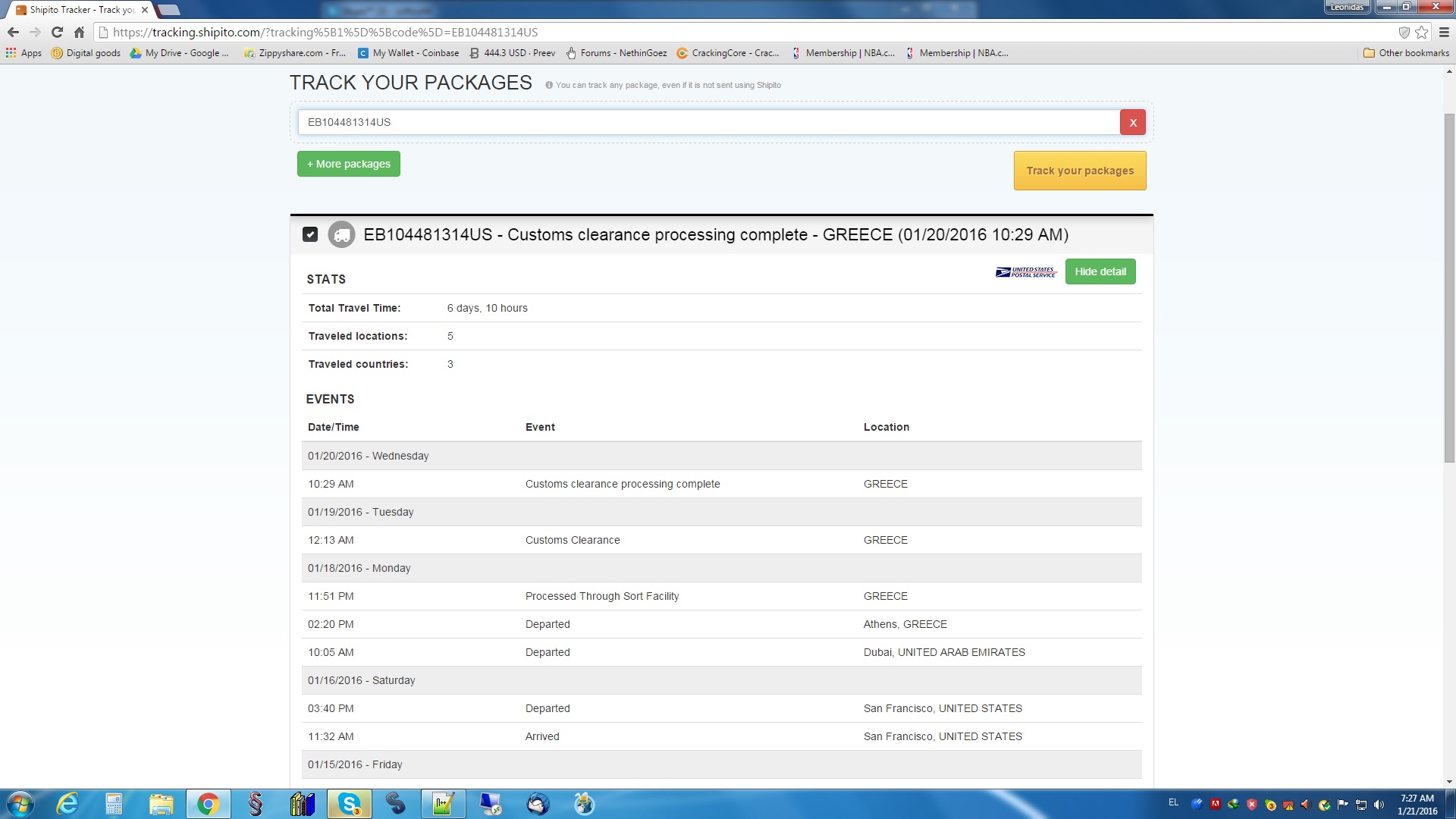Open a new browser tab
Screen dimensions: 1456x819
click(x=169, y=10)
